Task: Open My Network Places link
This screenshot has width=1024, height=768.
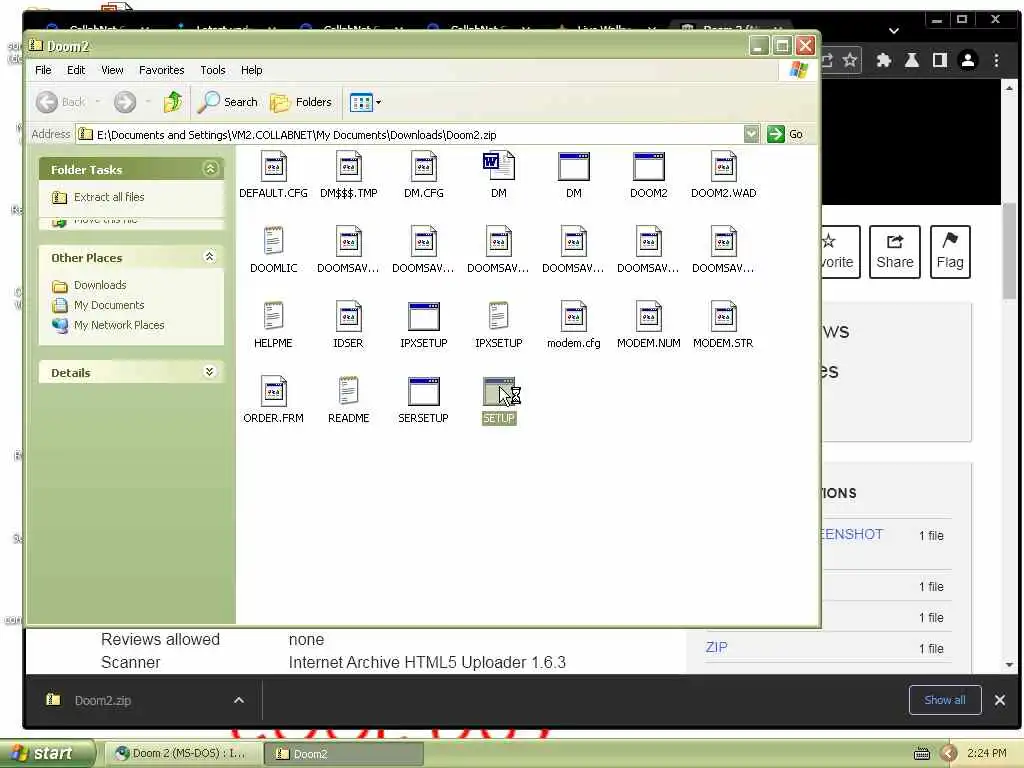Action: (119, 325)
